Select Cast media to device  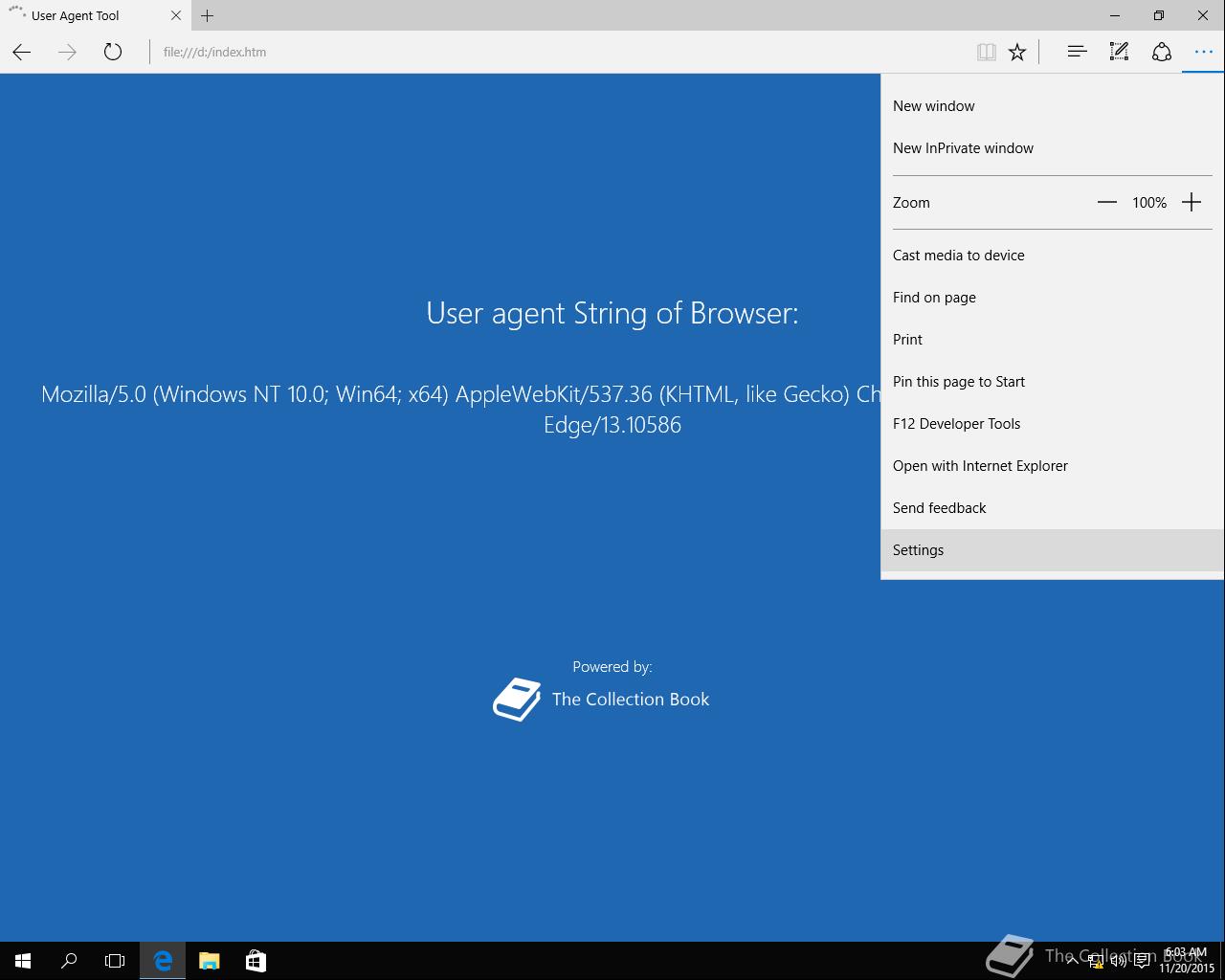coord(1053,256)
